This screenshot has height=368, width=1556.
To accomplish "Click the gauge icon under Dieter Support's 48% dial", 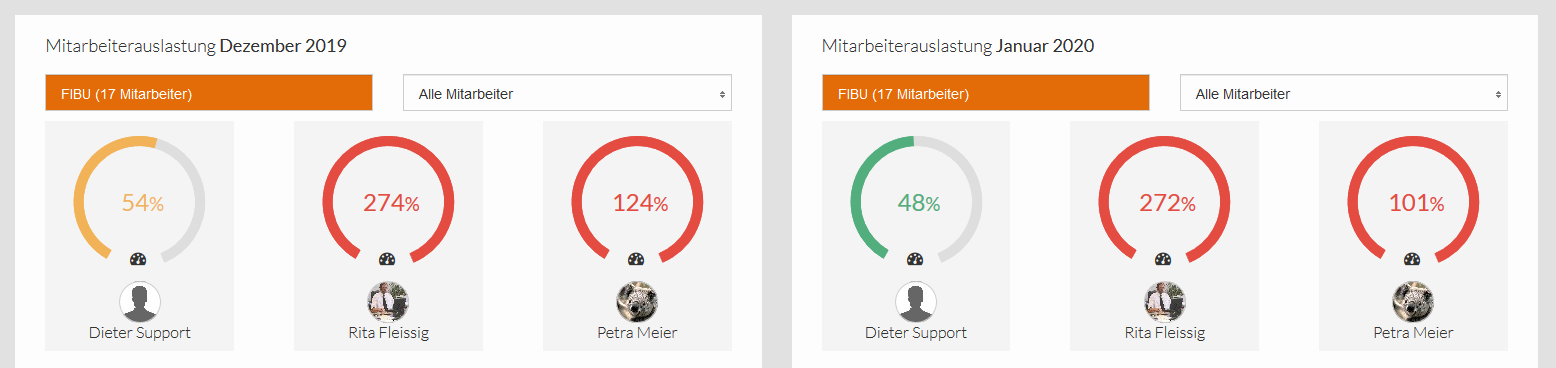I will point(915,259).
